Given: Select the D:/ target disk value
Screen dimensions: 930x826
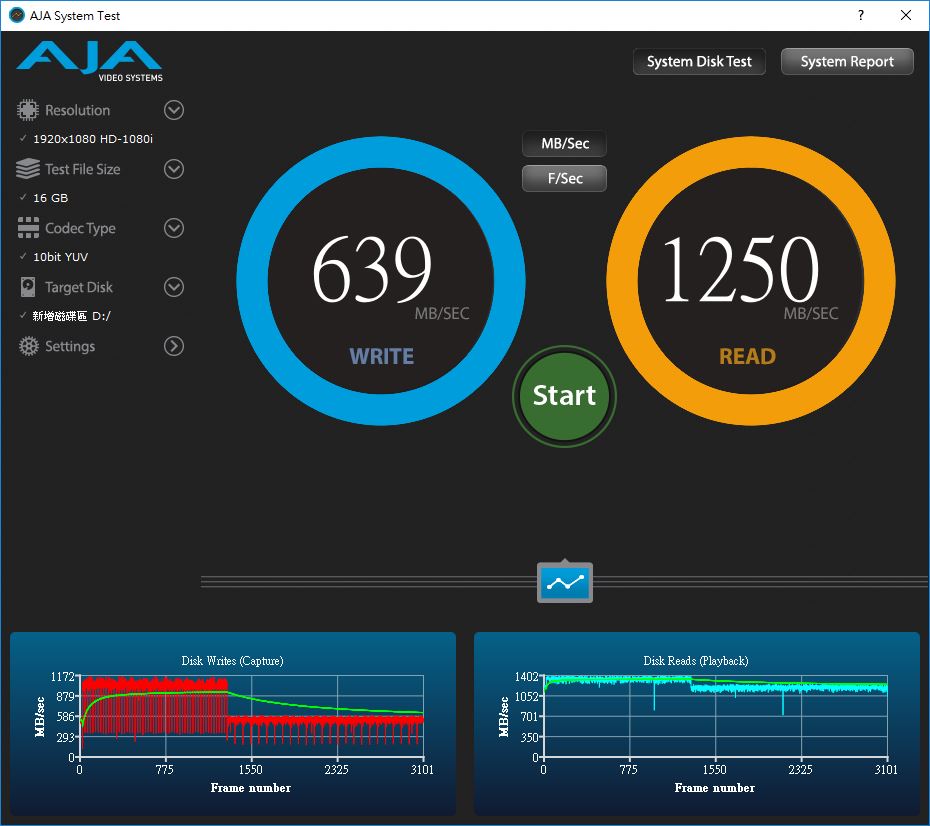Looking at the screenshot, I should (x=72, y=316).
